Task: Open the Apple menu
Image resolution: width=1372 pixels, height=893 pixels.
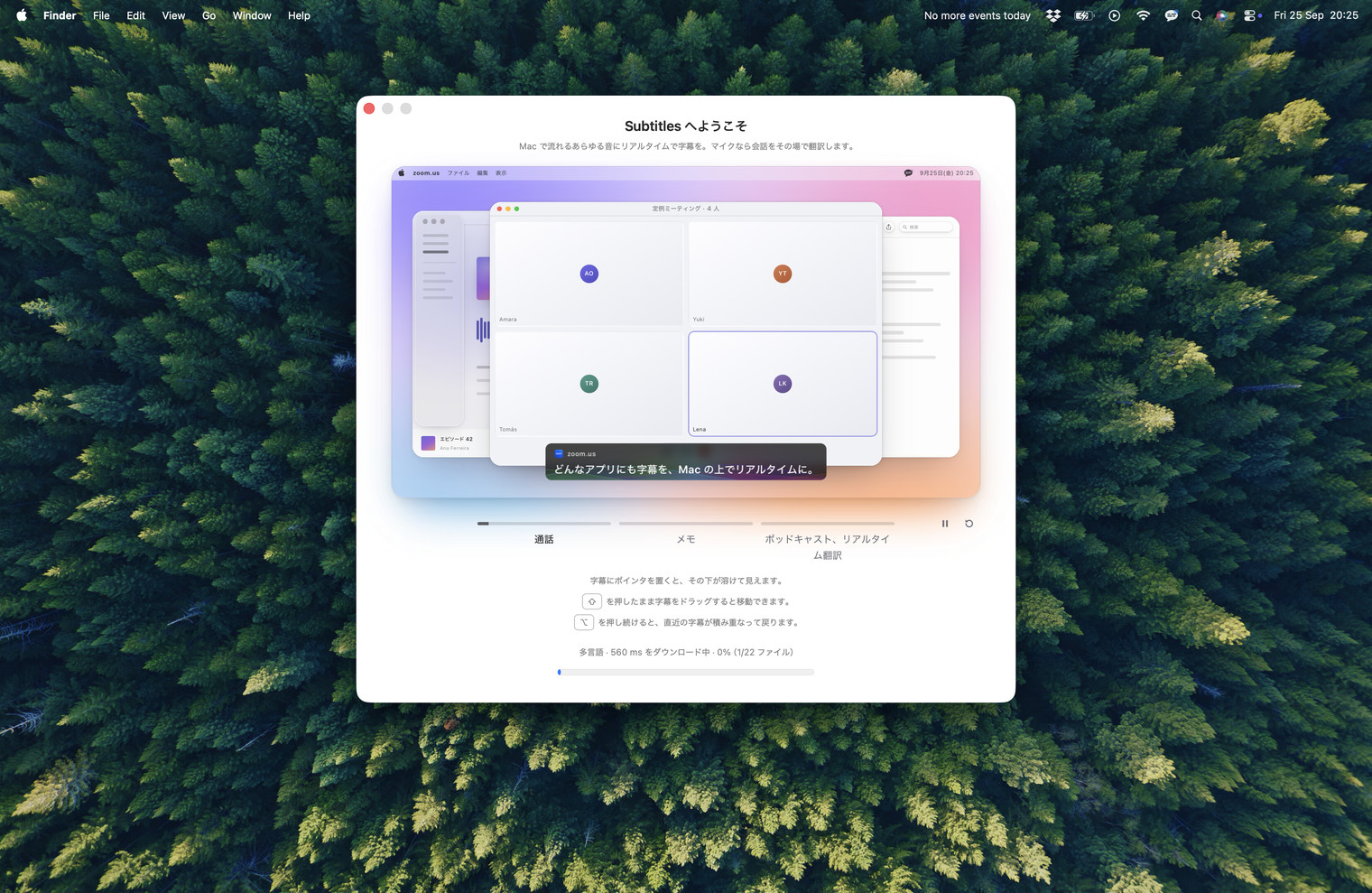Action: coord(22,15)
